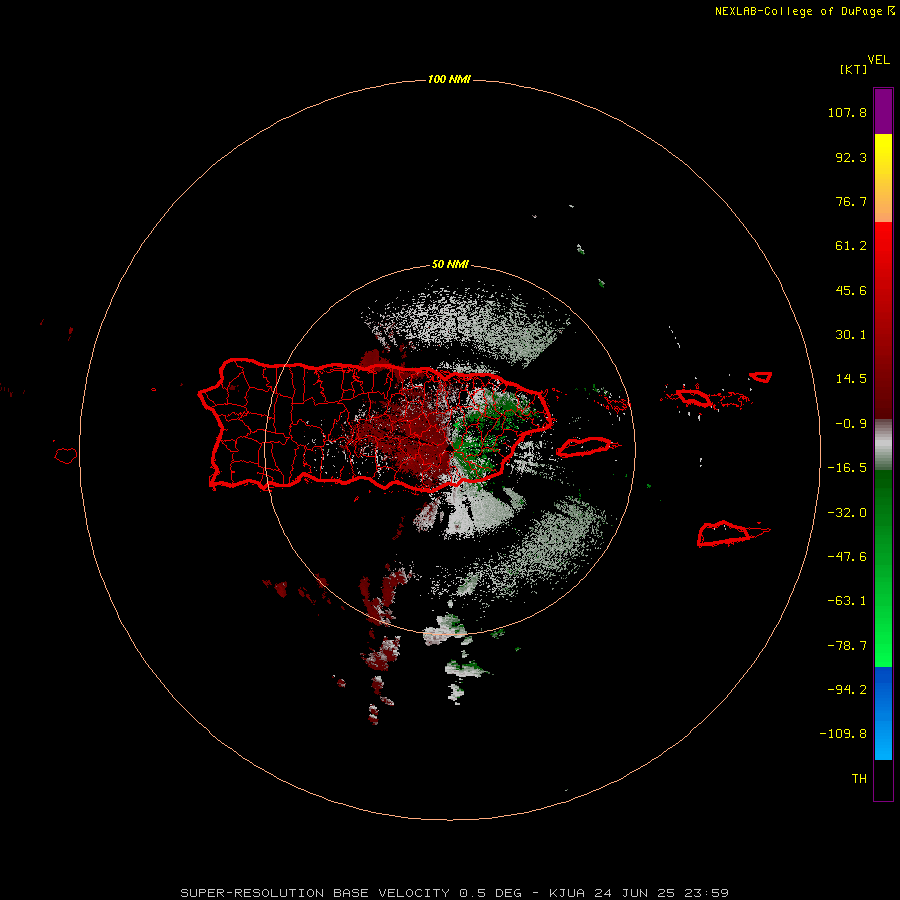Click the -47.6 velocity scale value

(847, 557)
